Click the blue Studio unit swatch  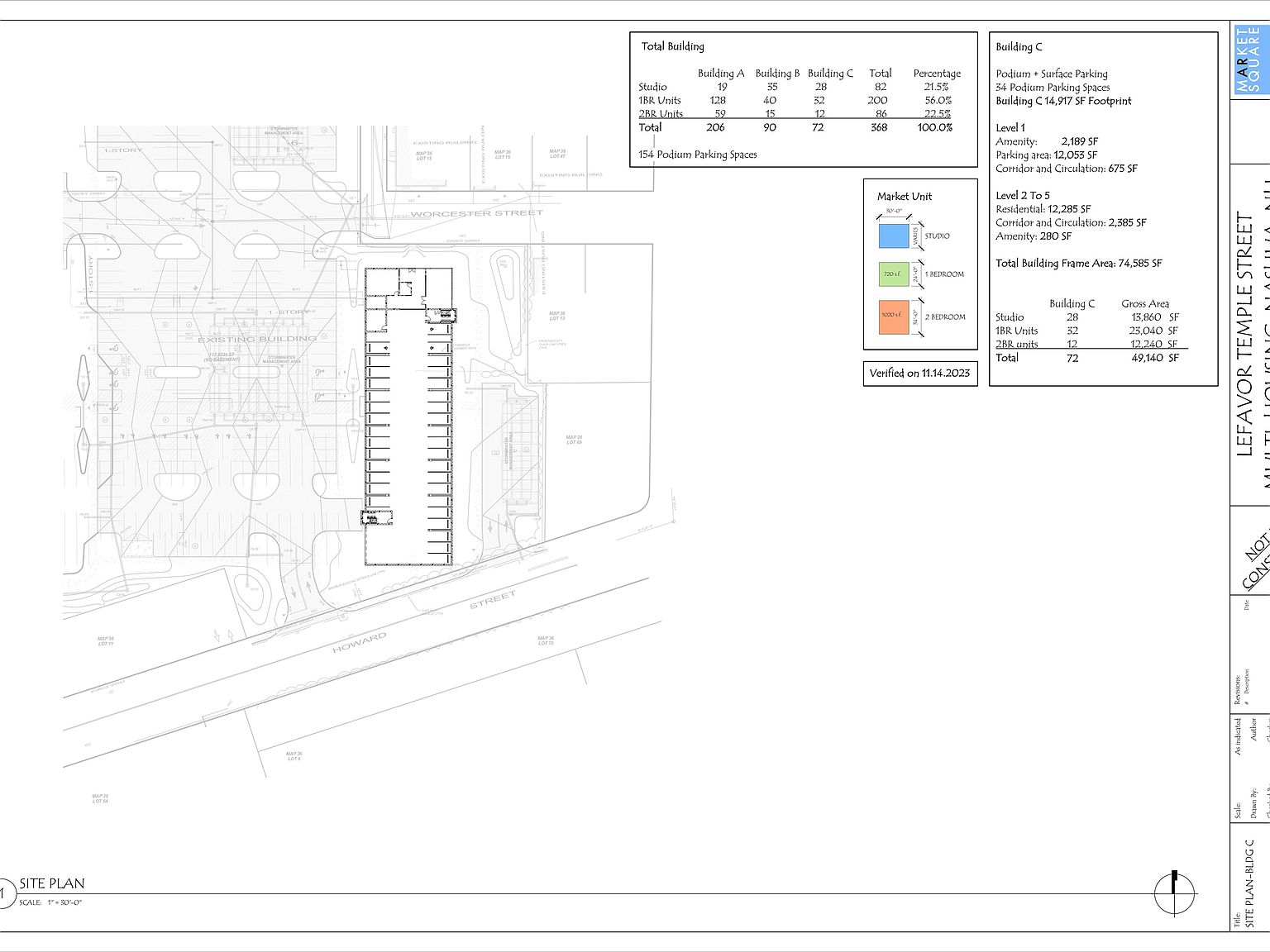pyautogui.click(x=893, y=236)
